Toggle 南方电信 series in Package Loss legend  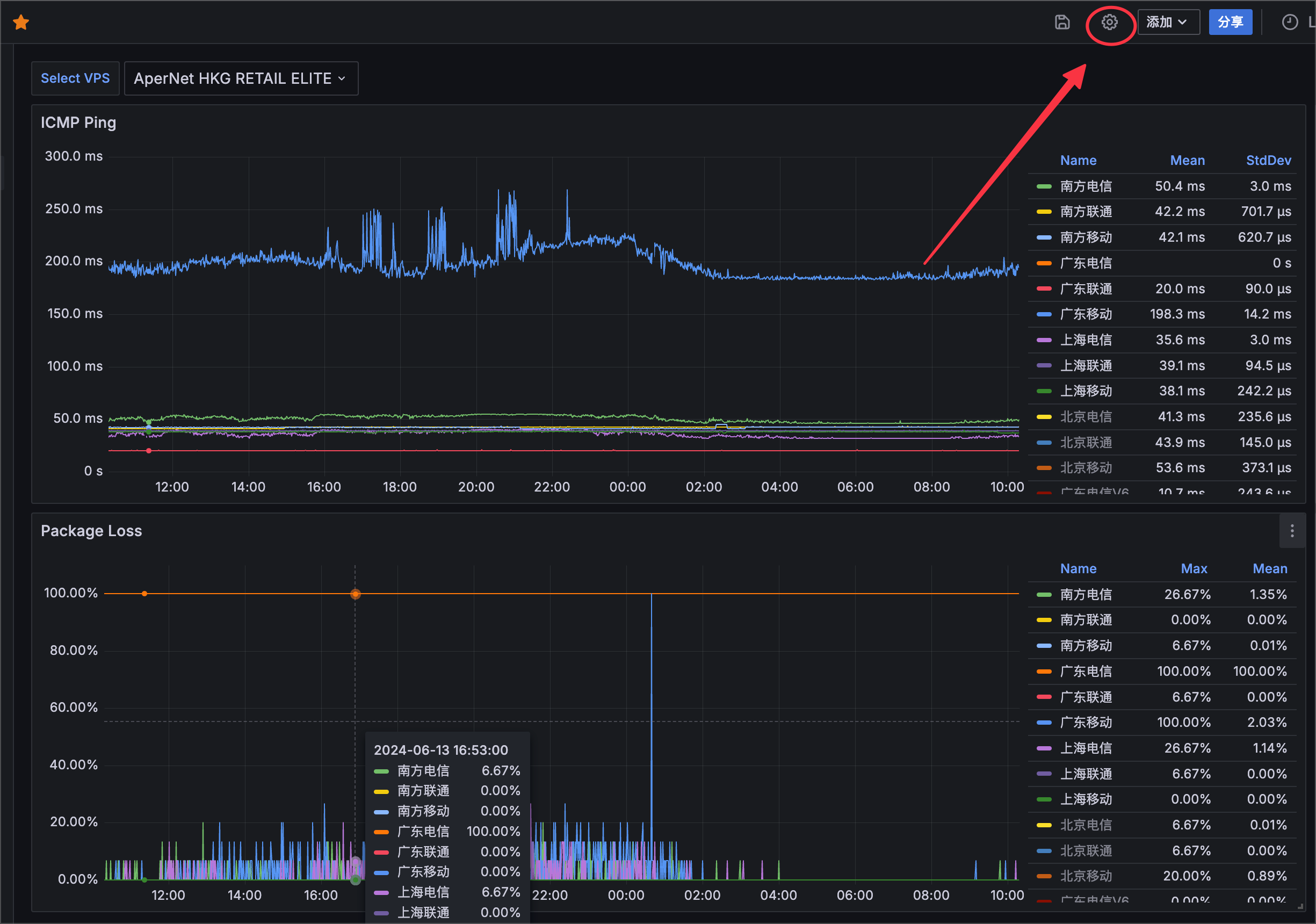coord(1086,594)
